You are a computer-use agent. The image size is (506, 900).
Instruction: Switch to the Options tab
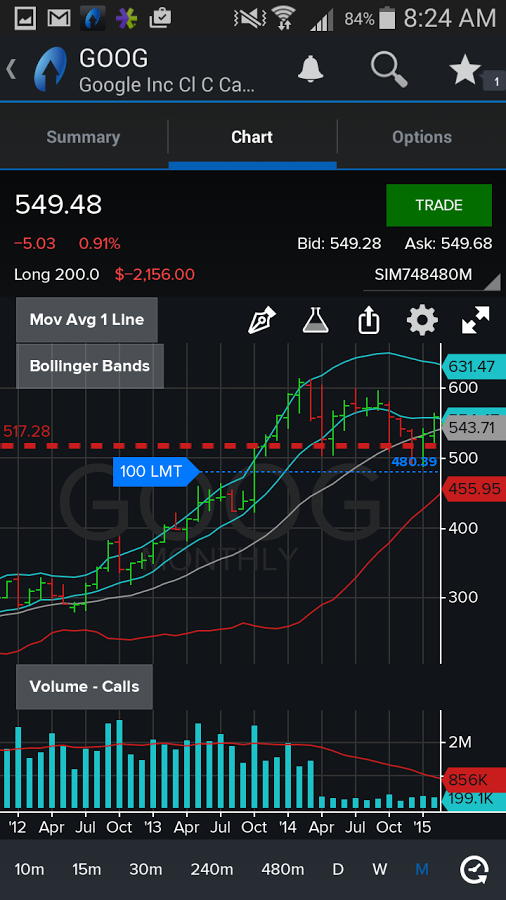pos(422,137)
